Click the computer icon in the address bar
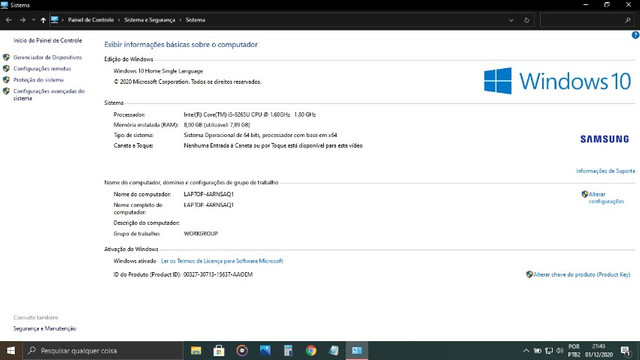Image resolution: width=640 pixels, height=360 pixels. 55,20
